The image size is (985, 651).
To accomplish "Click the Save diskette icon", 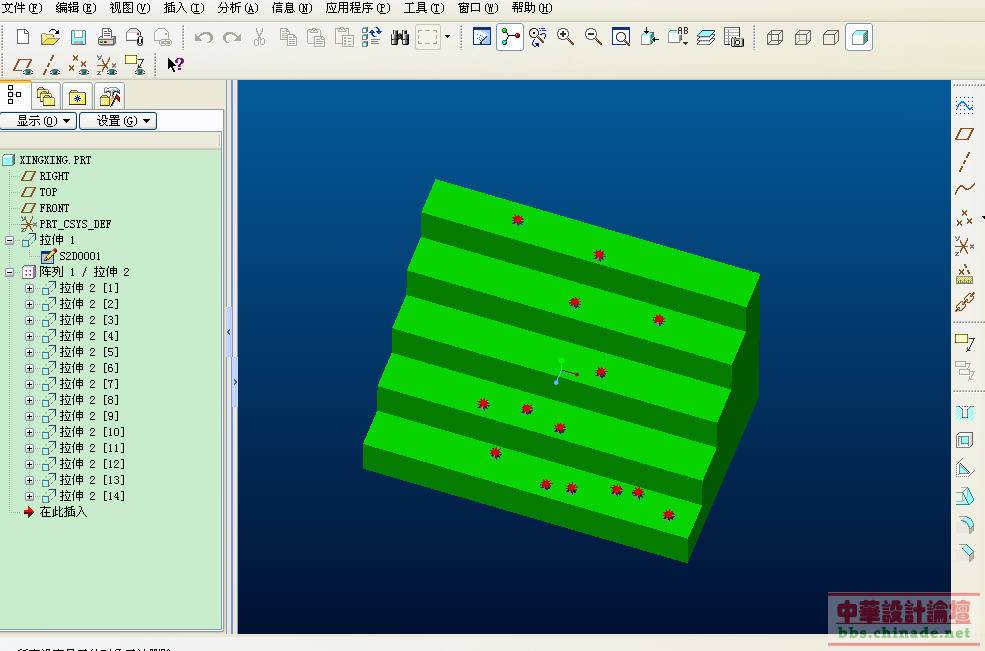I will click(78, 38).
